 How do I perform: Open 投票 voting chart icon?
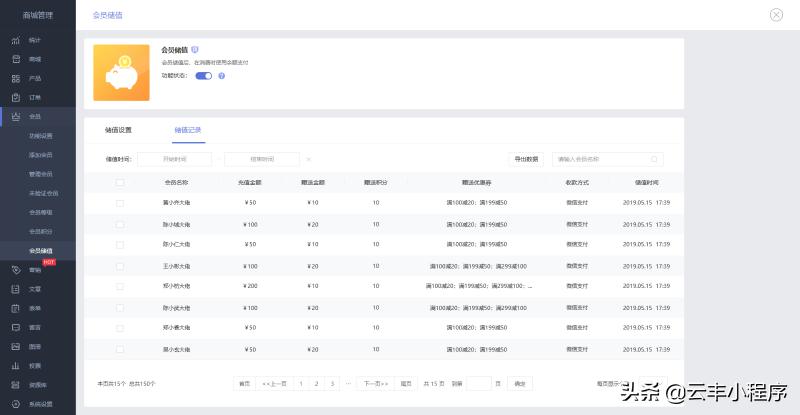tap(16, 365)
